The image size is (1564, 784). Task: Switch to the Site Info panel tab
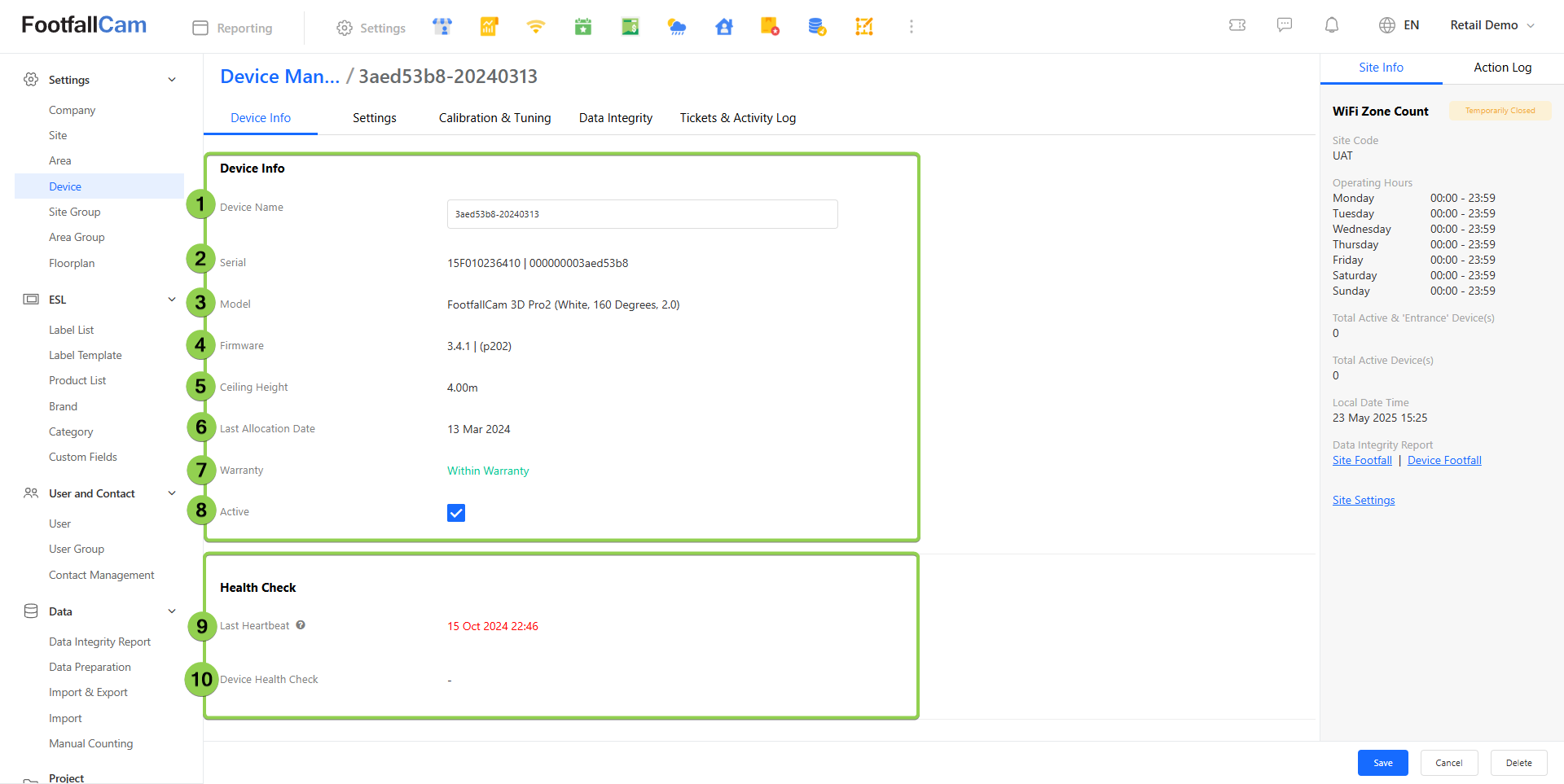[x=1382, y=68]
